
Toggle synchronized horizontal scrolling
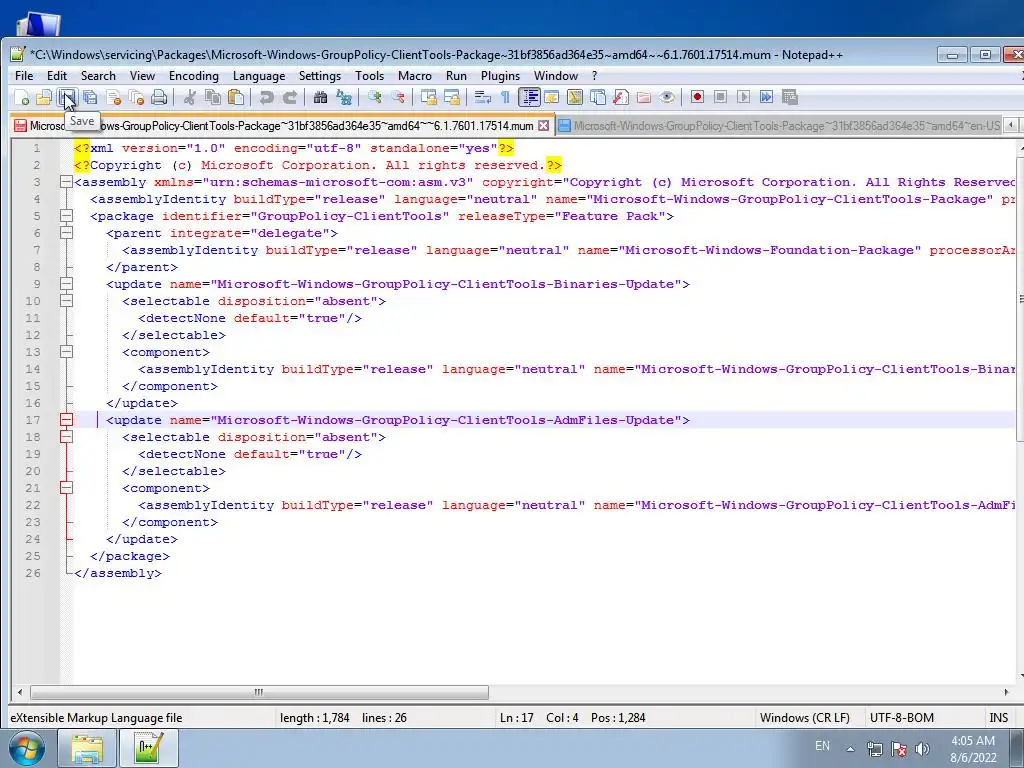point(451,97)
